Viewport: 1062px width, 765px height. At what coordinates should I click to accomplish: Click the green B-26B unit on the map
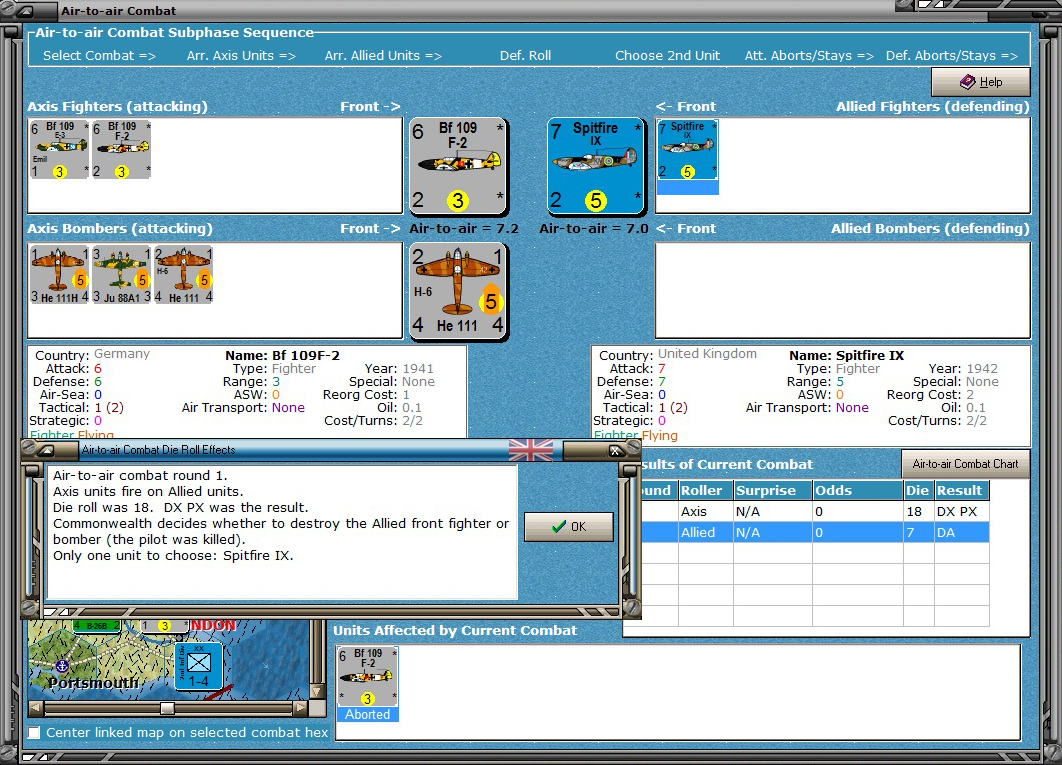point(96,625)
